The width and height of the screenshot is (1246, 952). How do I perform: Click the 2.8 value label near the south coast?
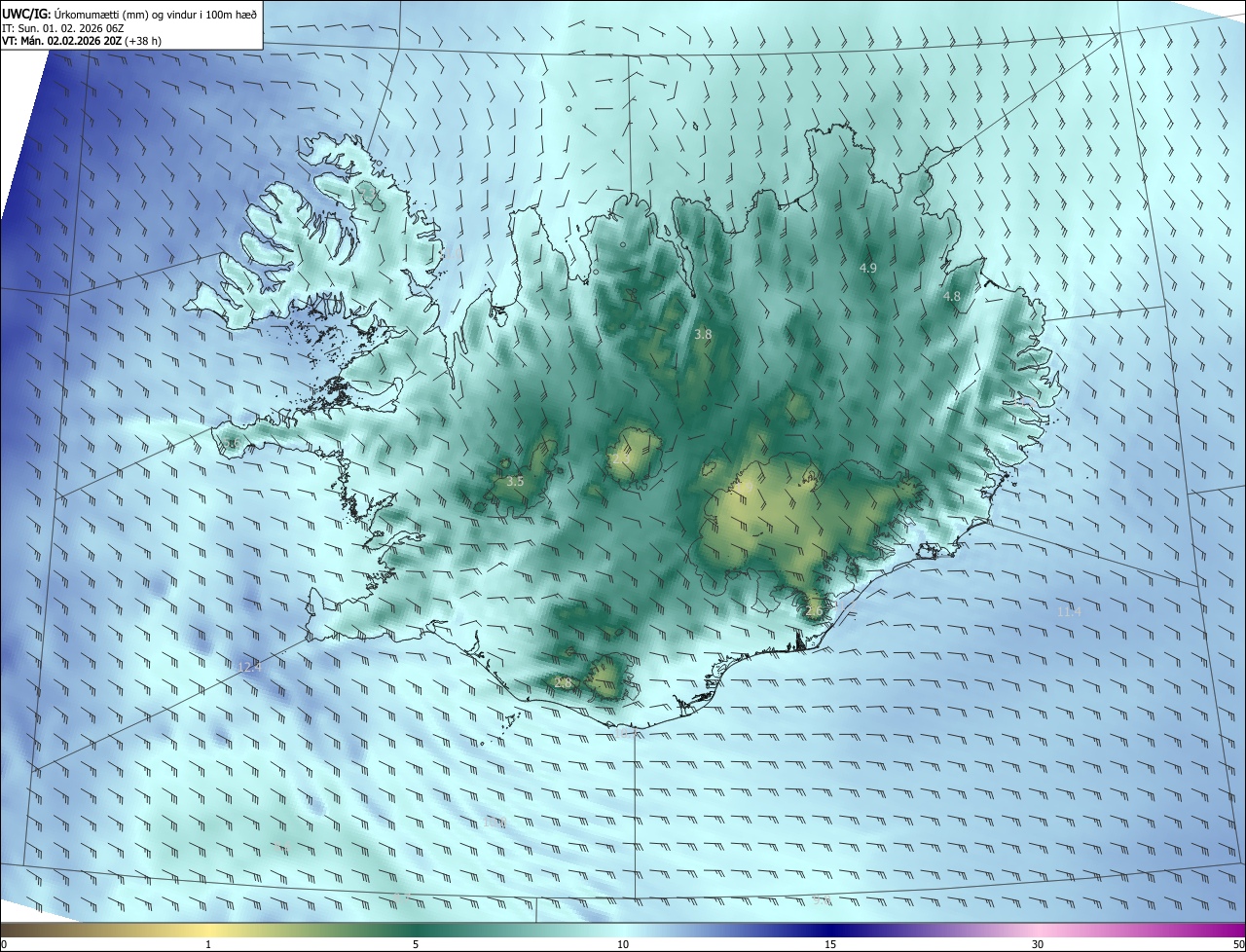pos(562,682)
